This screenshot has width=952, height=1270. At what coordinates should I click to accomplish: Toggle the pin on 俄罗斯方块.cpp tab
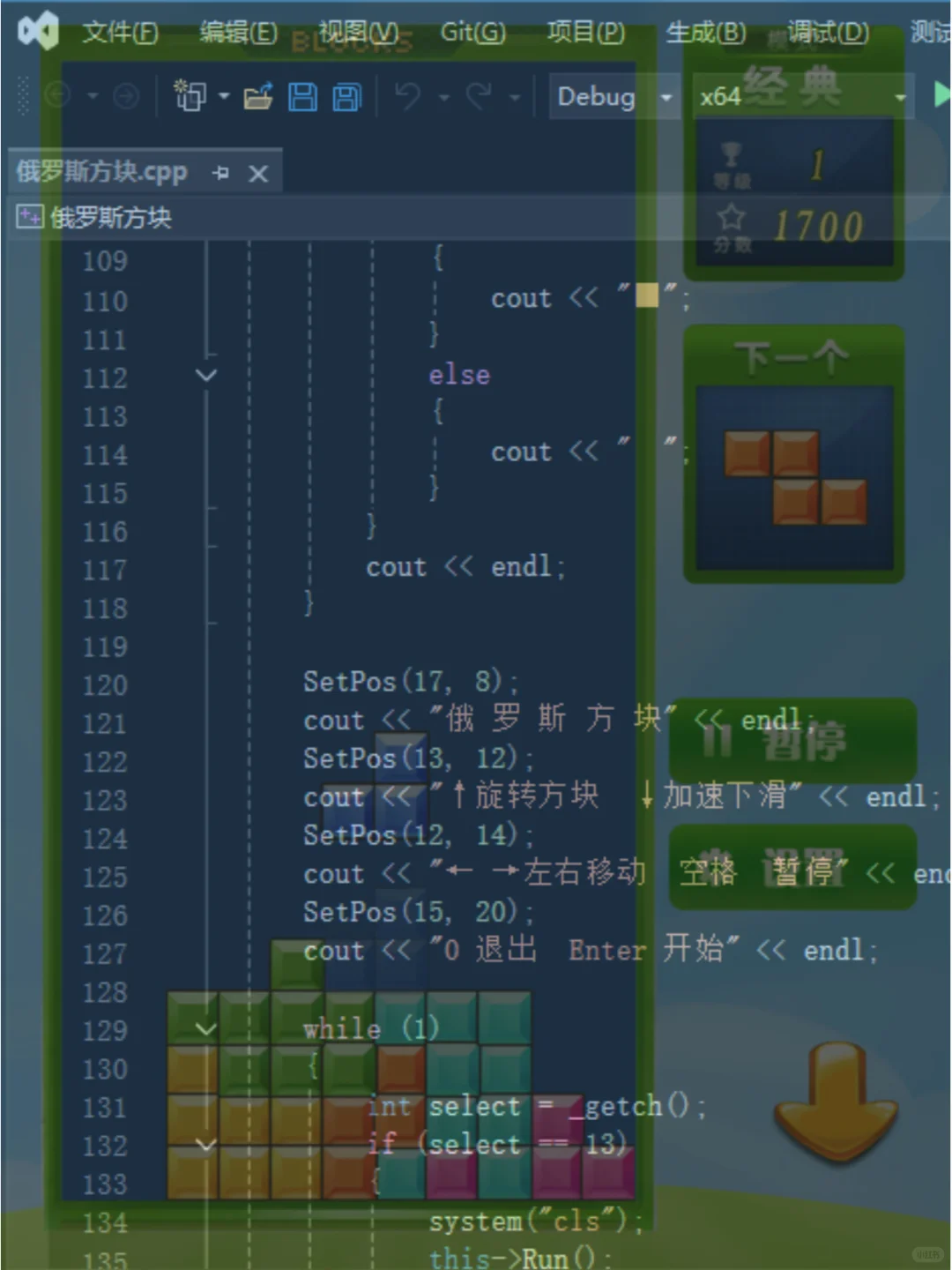[221, 174]
